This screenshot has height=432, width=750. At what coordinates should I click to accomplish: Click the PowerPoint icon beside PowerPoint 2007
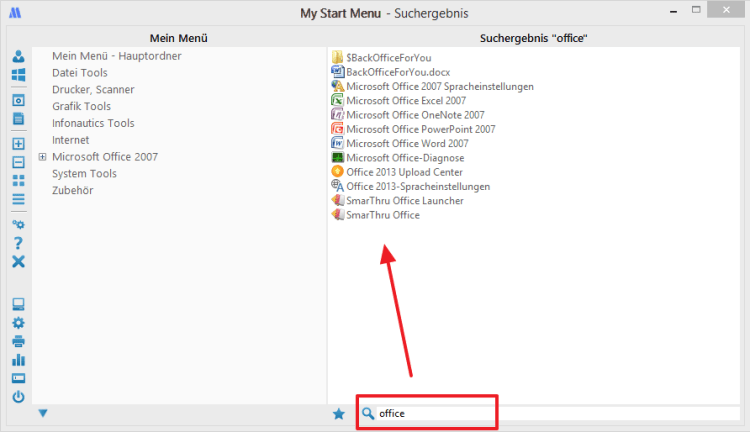click(x=337, y=129)
